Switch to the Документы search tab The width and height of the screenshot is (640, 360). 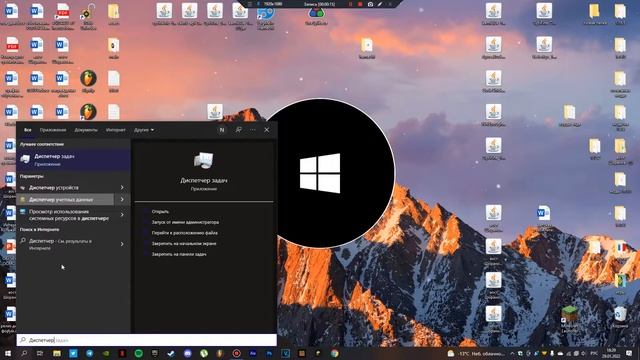pos(86,130)
